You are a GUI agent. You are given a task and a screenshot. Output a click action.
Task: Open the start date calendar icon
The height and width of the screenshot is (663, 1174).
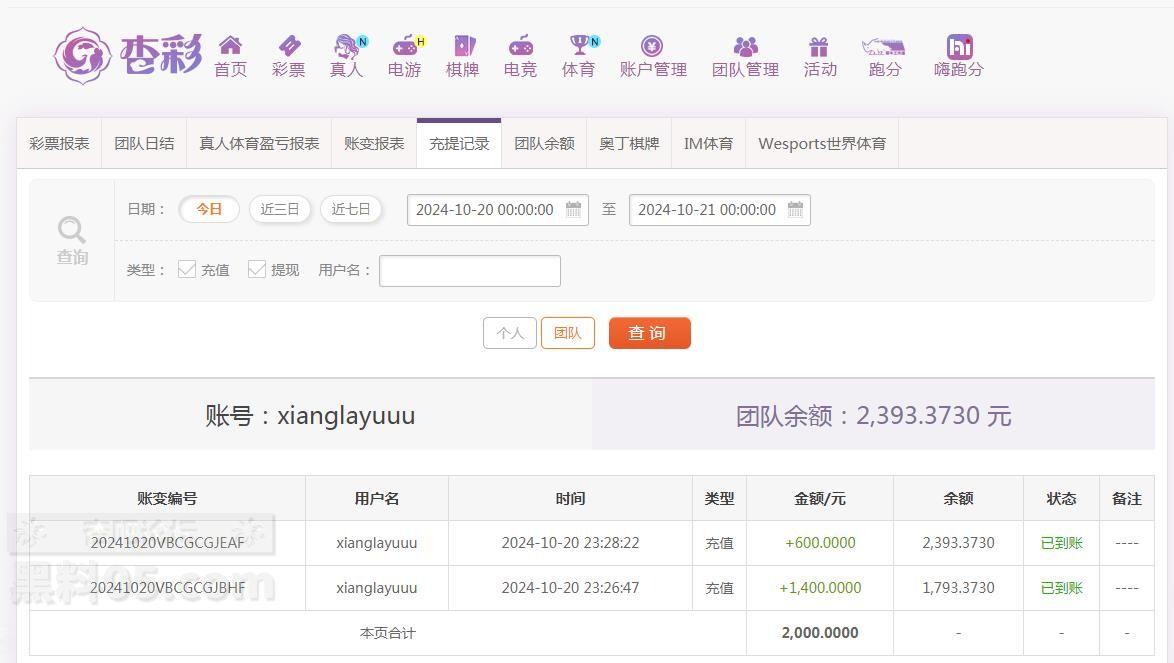point(574,210)
